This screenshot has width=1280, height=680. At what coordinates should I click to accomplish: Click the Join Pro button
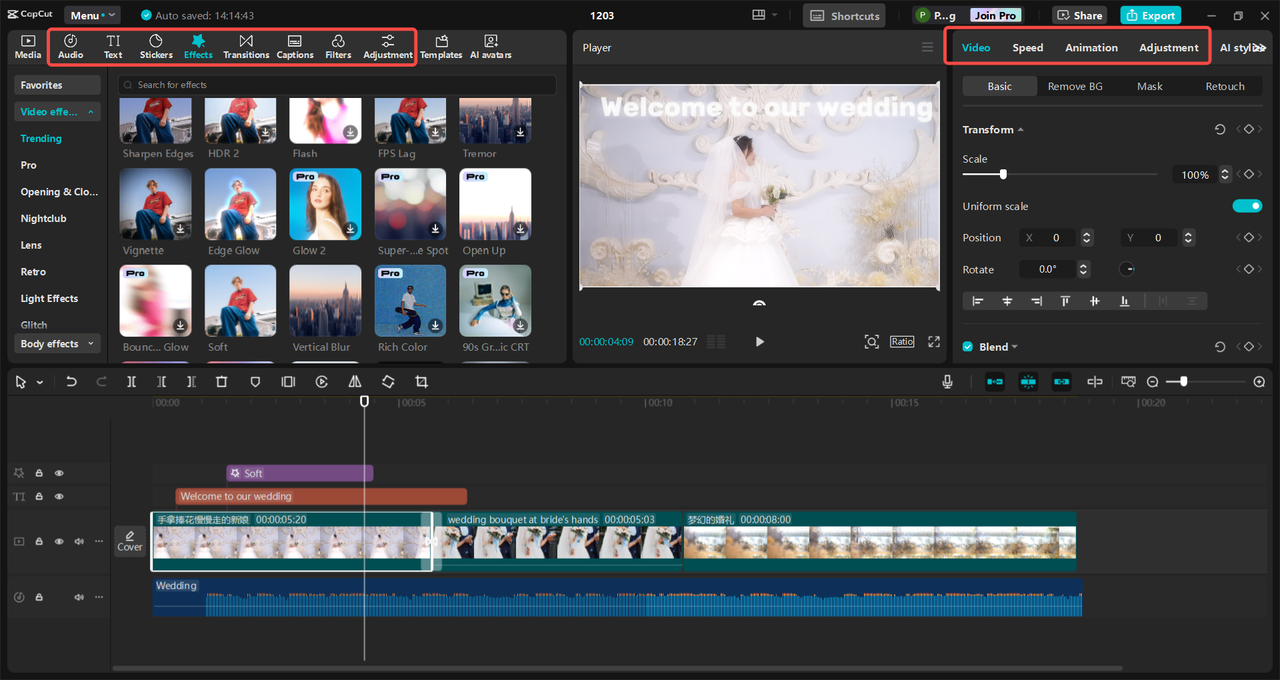995,16
